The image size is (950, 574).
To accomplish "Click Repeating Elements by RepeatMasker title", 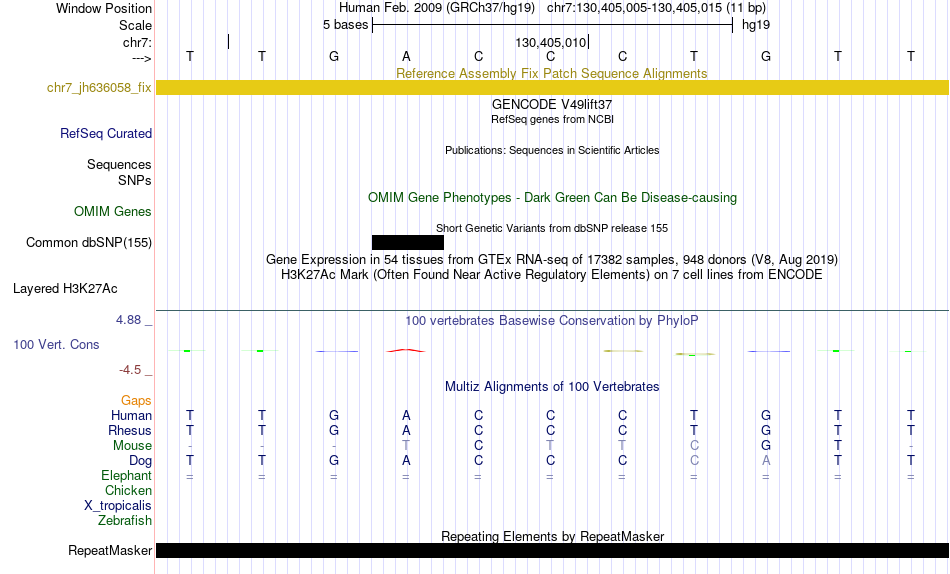I will (552, 536).
